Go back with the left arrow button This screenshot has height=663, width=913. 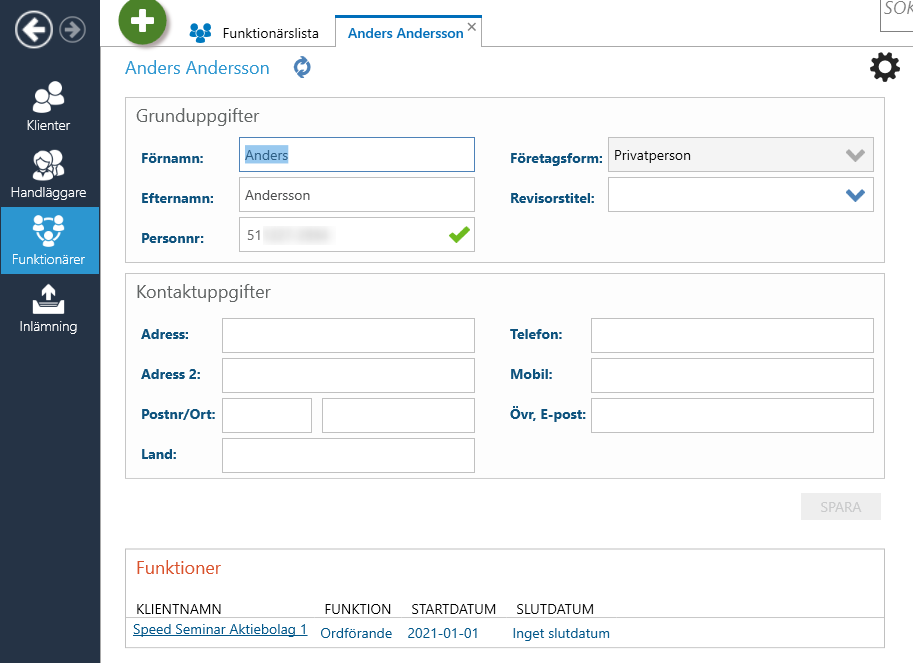(x=34, y=30)
